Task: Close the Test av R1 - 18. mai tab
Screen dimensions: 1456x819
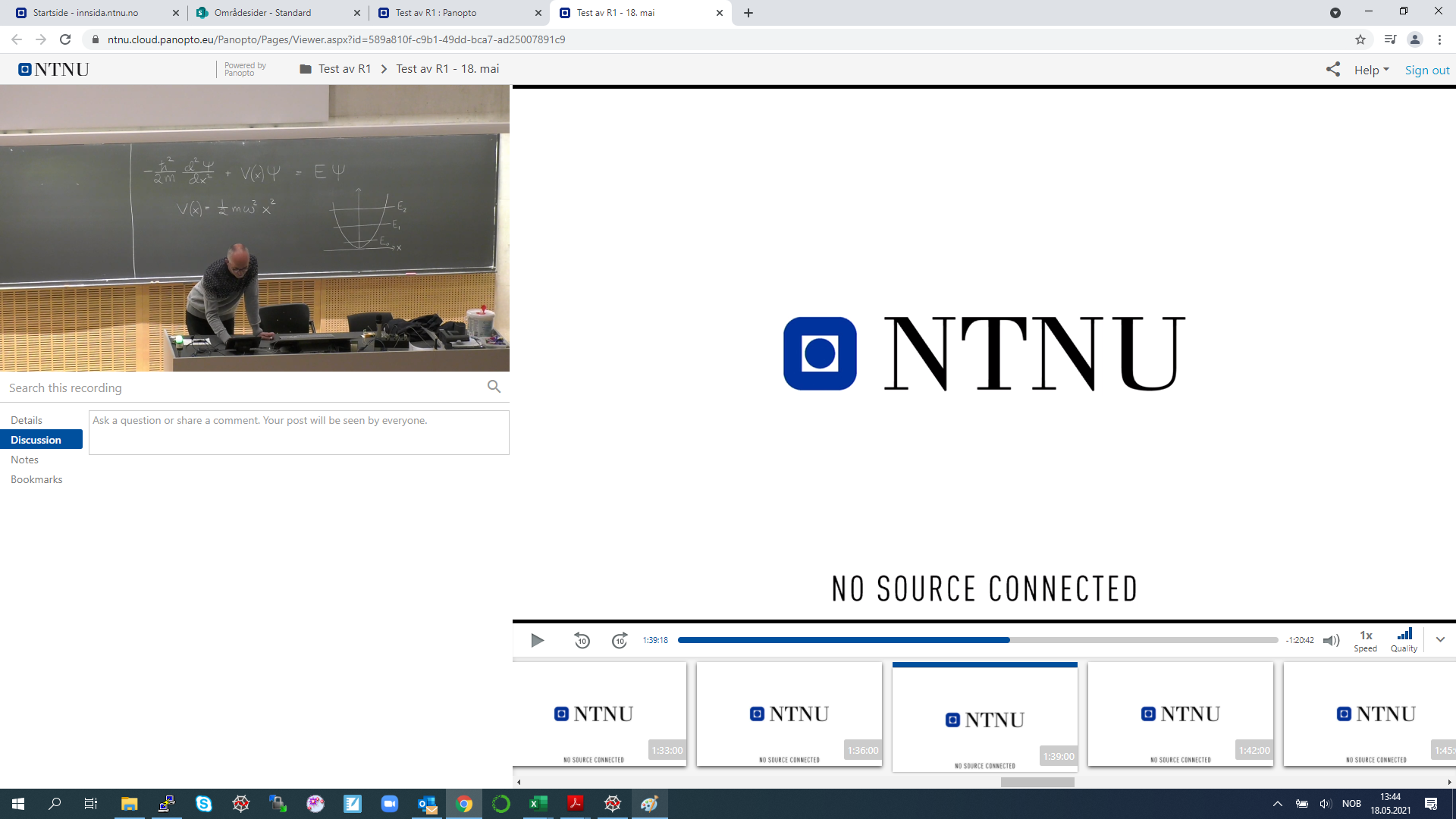Action: (x=720, y=13)
